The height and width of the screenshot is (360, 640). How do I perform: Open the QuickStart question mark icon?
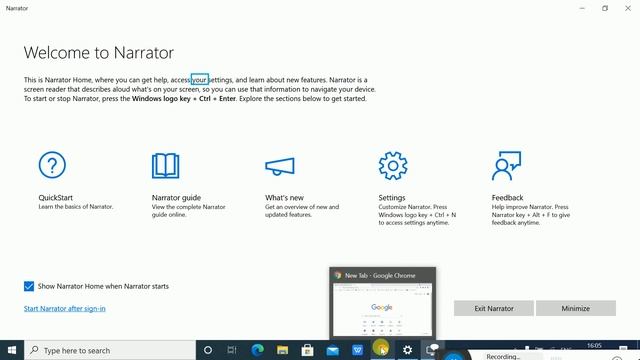pos(52,165)
